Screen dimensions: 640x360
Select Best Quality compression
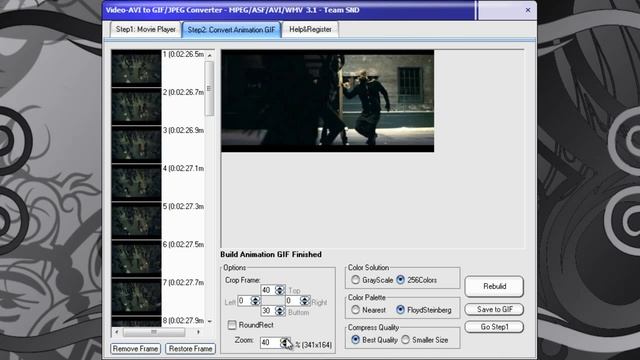(374, 340)
